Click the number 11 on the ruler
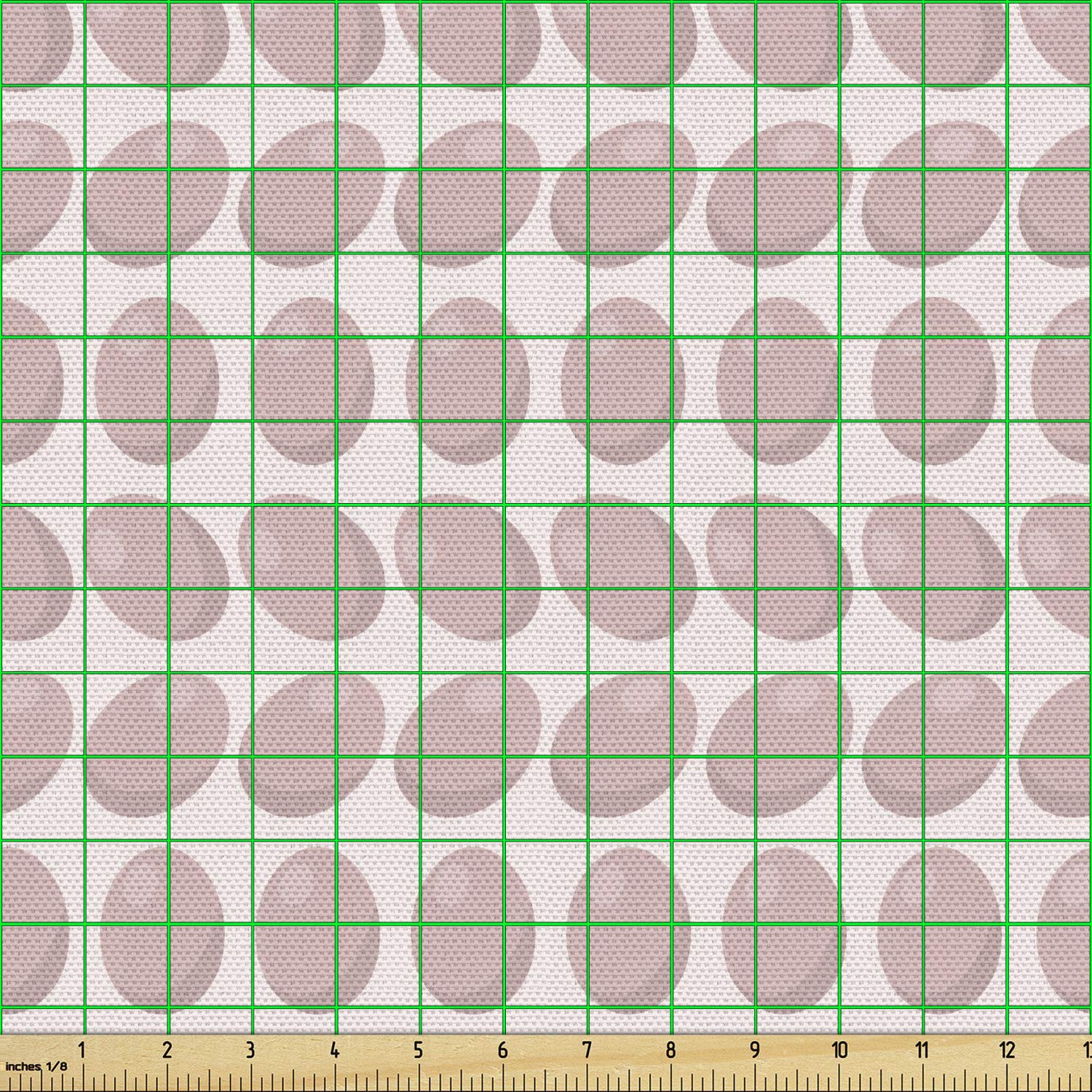The image size is (1092, 1092). coord(922,1051)
